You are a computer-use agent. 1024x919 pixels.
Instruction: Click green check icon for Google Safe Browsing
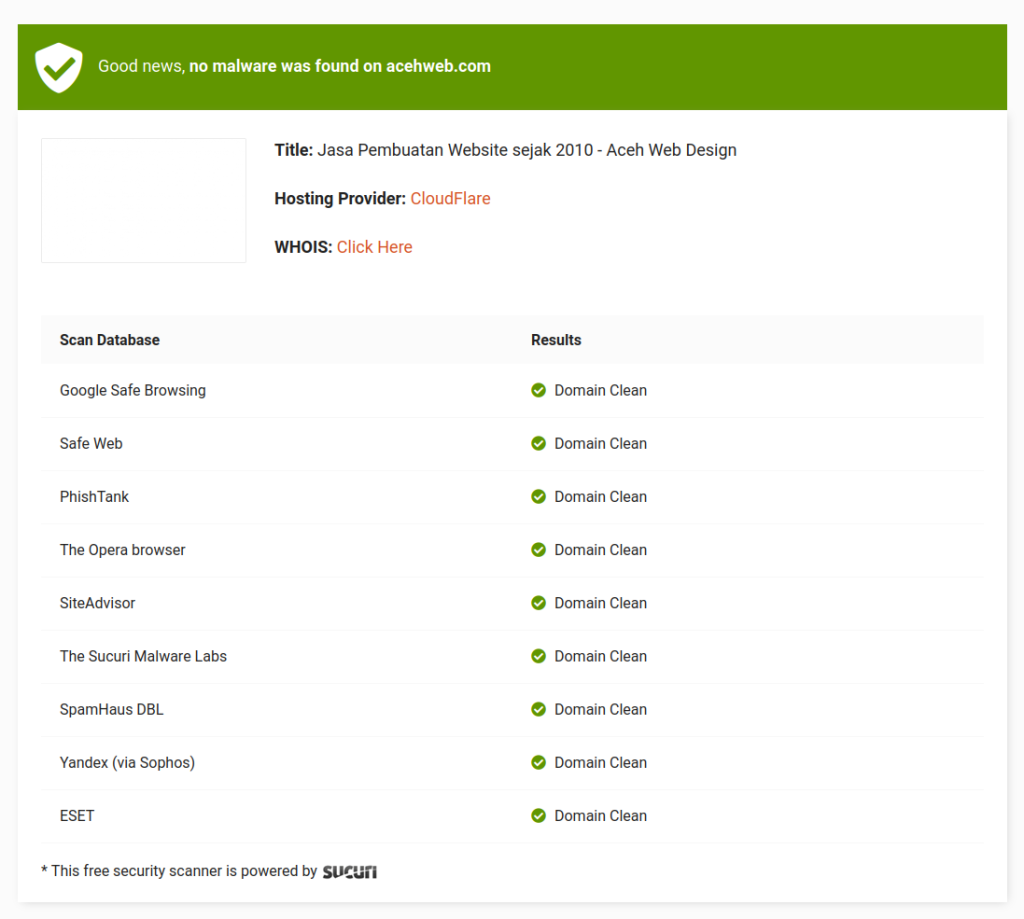click(538, 390)
